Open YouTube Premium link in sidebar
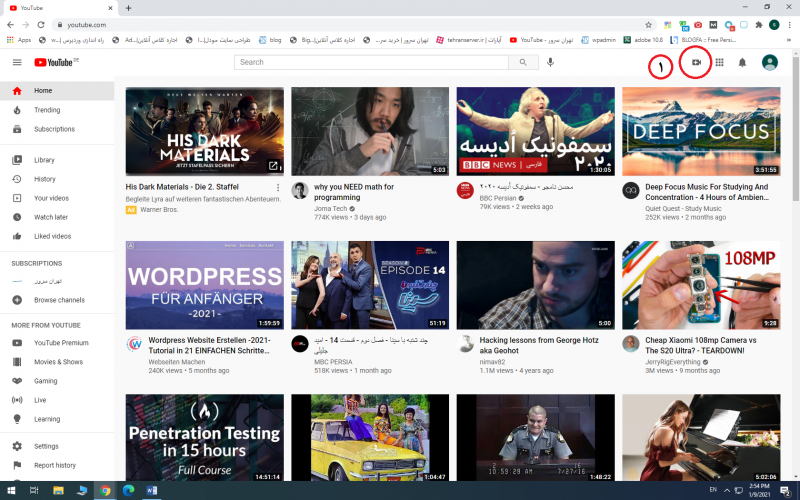 pos(61,343)
